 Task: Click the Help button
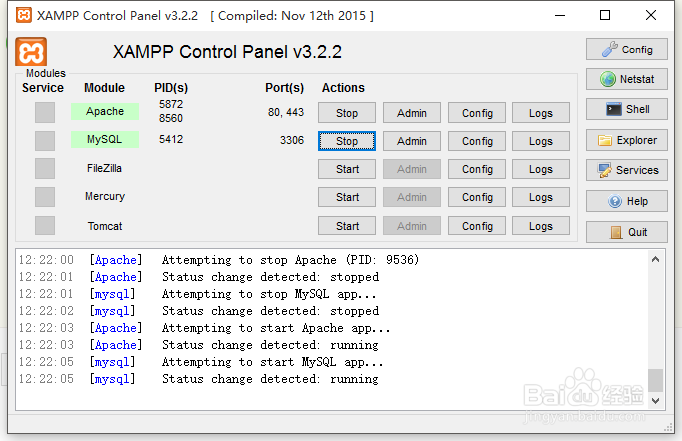626,201
